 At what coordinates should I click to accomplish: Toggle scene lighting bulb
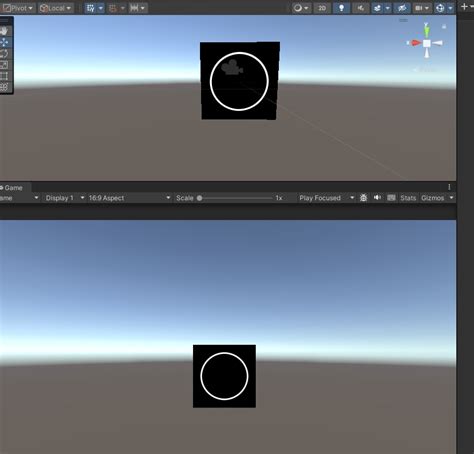point(341,8)
